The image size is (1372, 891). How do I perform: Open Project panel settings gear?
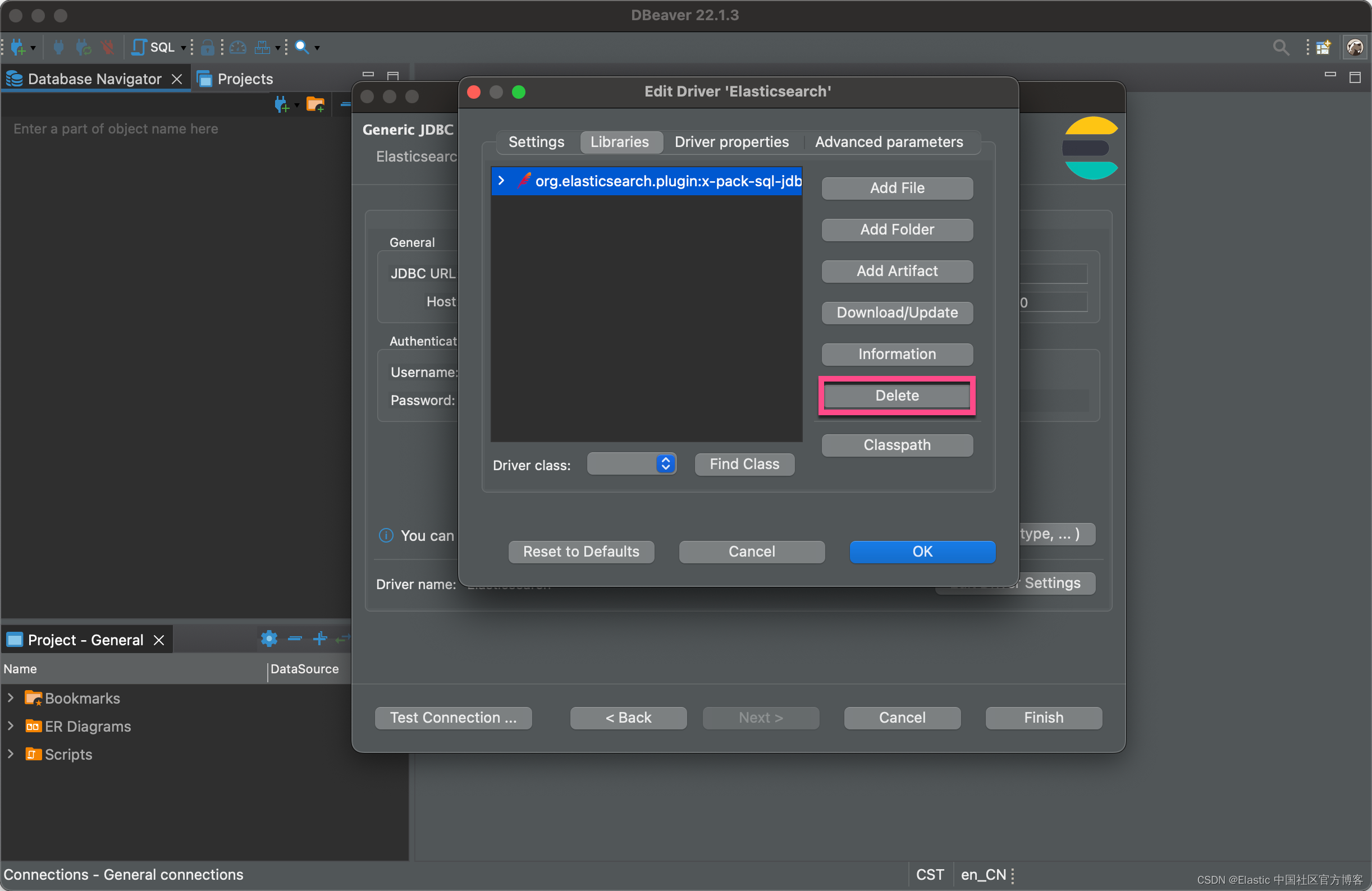point(269,639)
